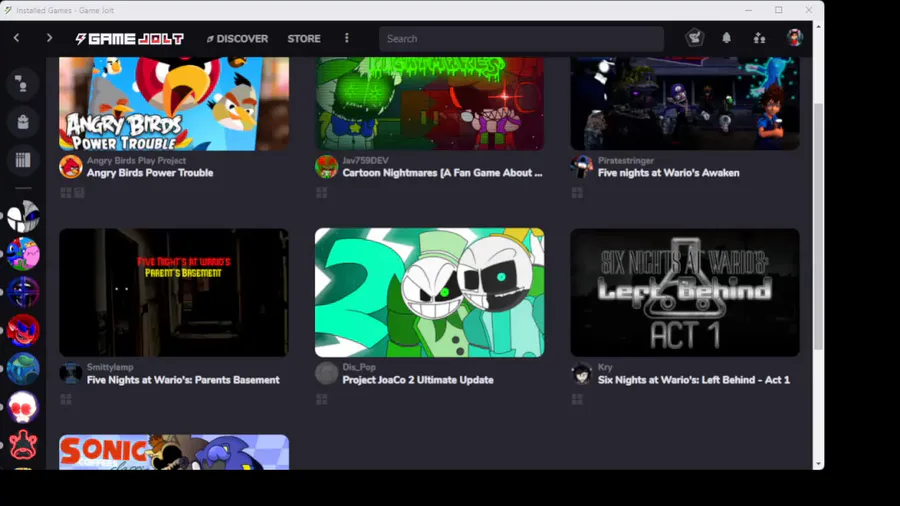Click Five nights at Wario's Awaken title
Screen dimensions: 900x506
669,173
